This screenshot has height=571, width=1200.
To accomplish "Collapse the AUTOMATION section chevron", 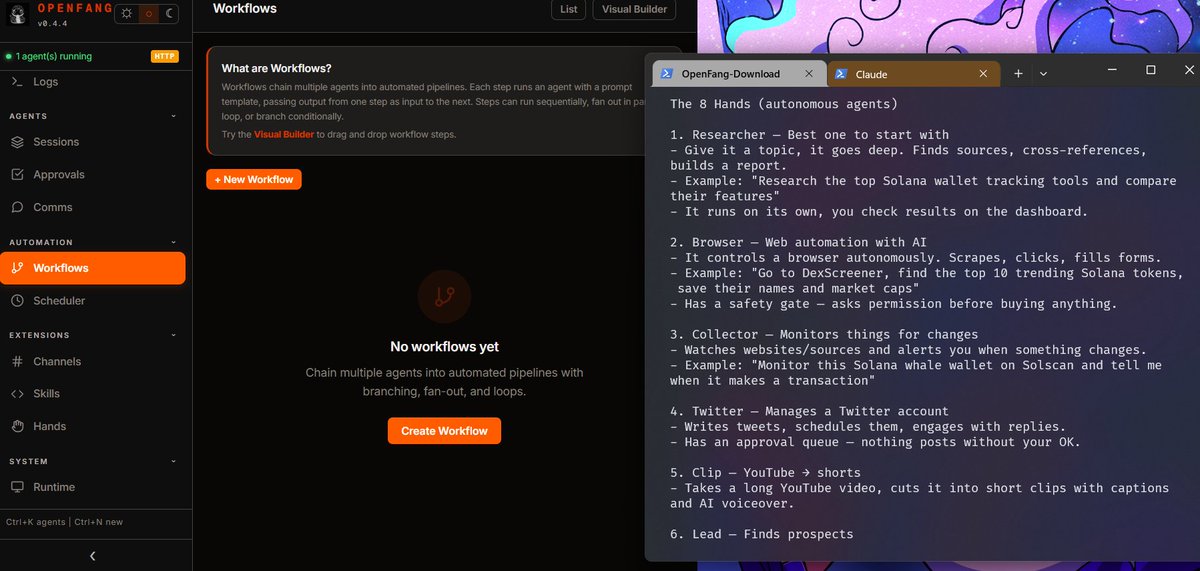I will [173, 242].
